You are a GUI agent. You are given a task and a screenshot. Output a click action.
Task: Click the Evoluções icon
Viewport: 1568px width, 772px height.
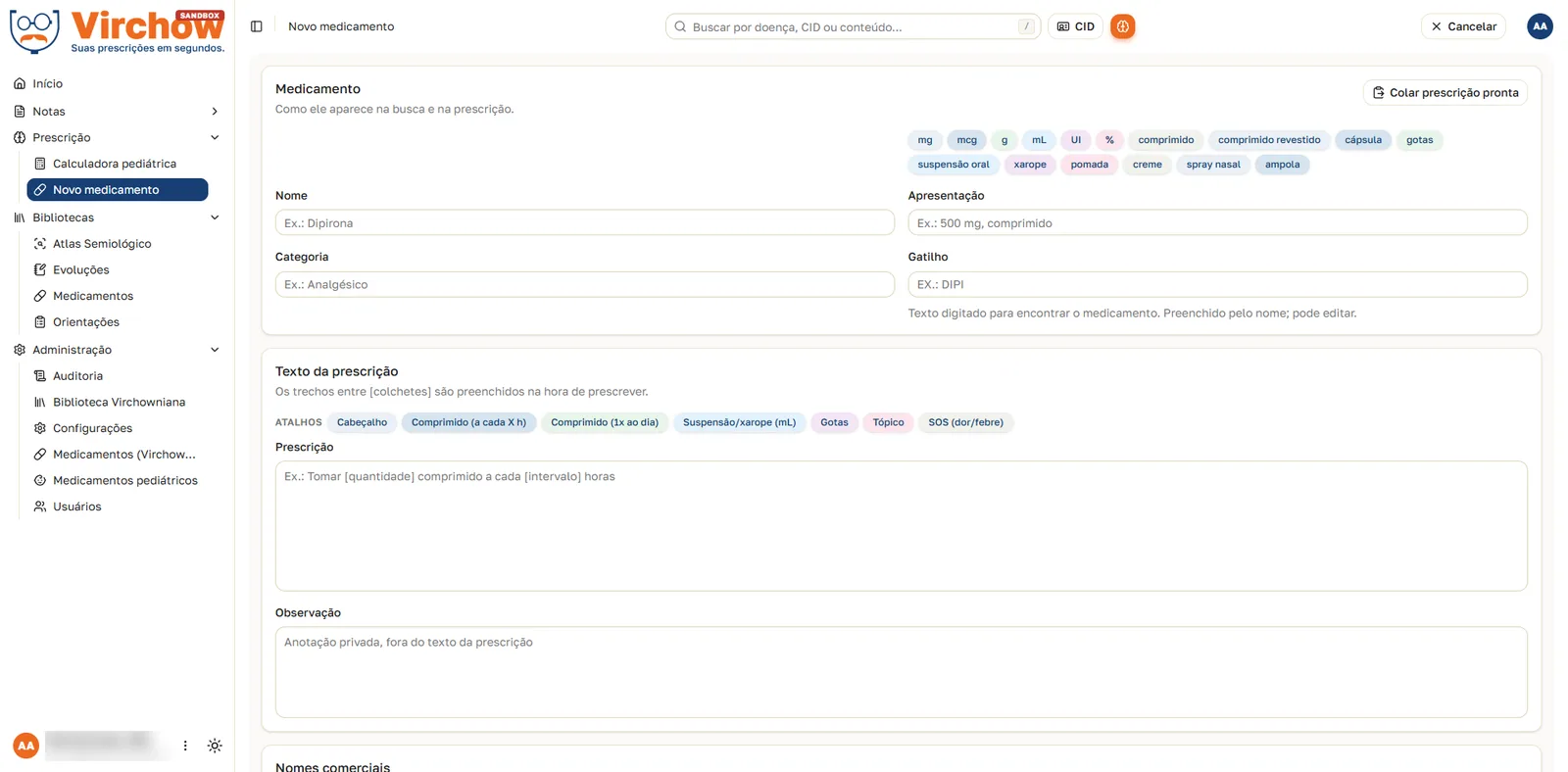pos(40,270)
